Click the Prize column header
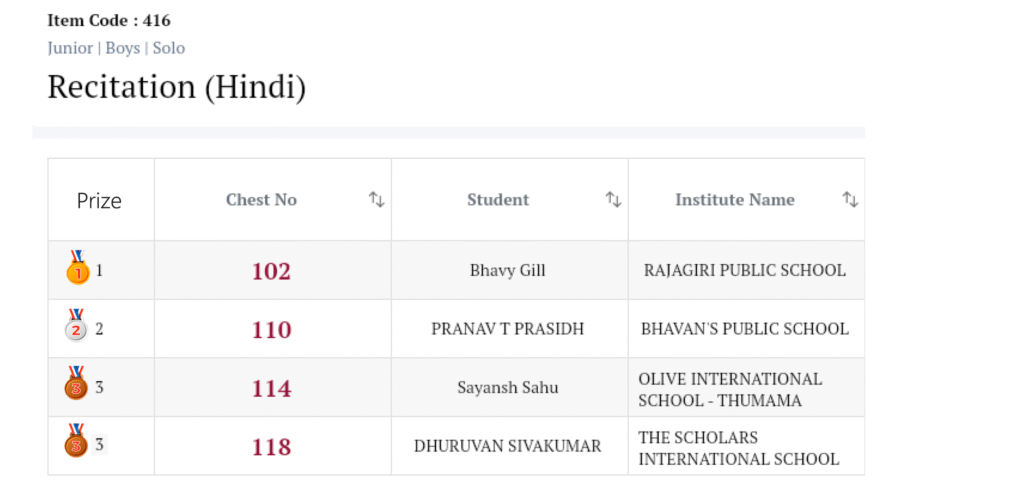1024x489 pixels. 99,201
